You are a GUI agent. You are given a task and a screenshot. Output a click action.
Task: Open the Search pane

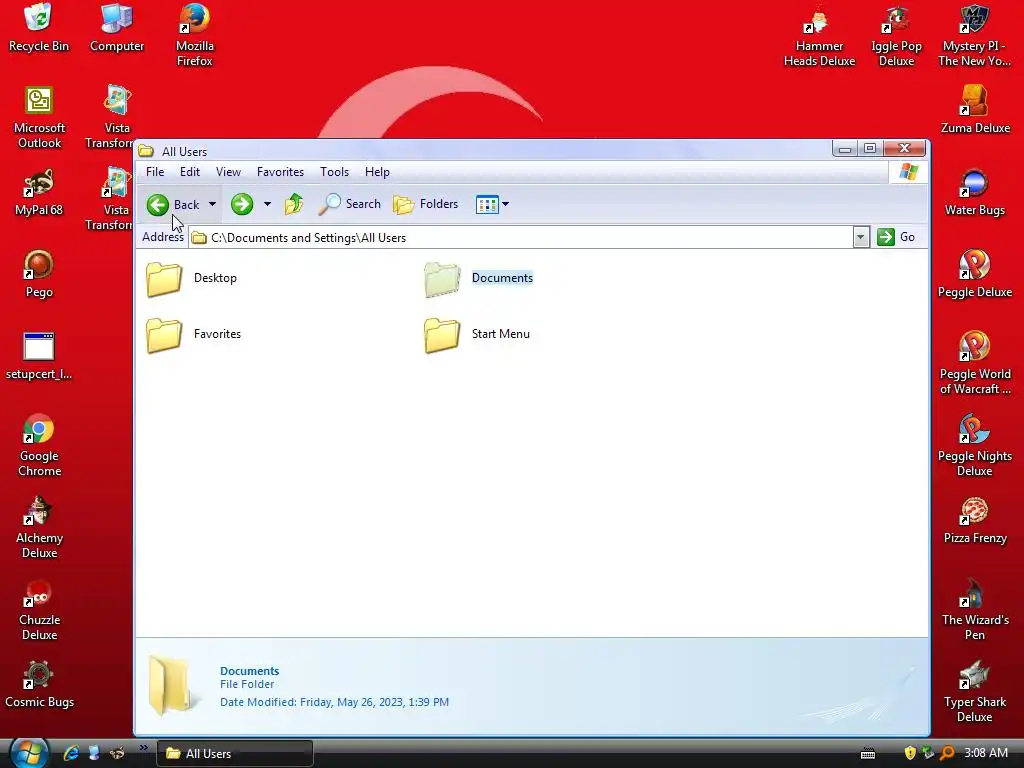pos(349,204)
